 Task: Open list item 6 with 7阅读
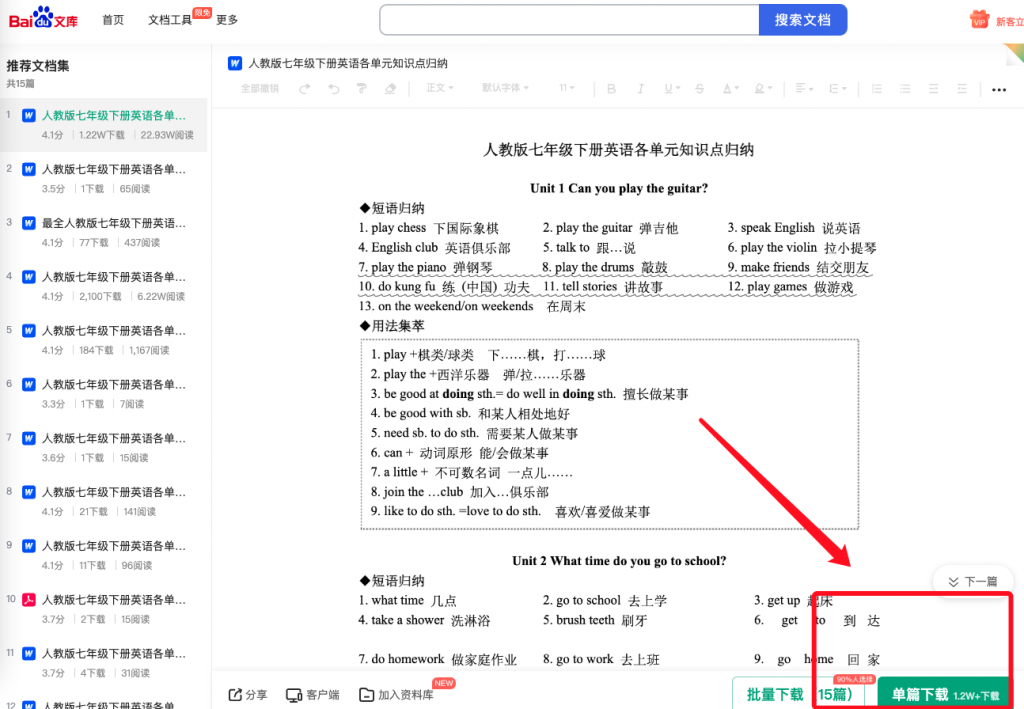click(x=104, y=394)
